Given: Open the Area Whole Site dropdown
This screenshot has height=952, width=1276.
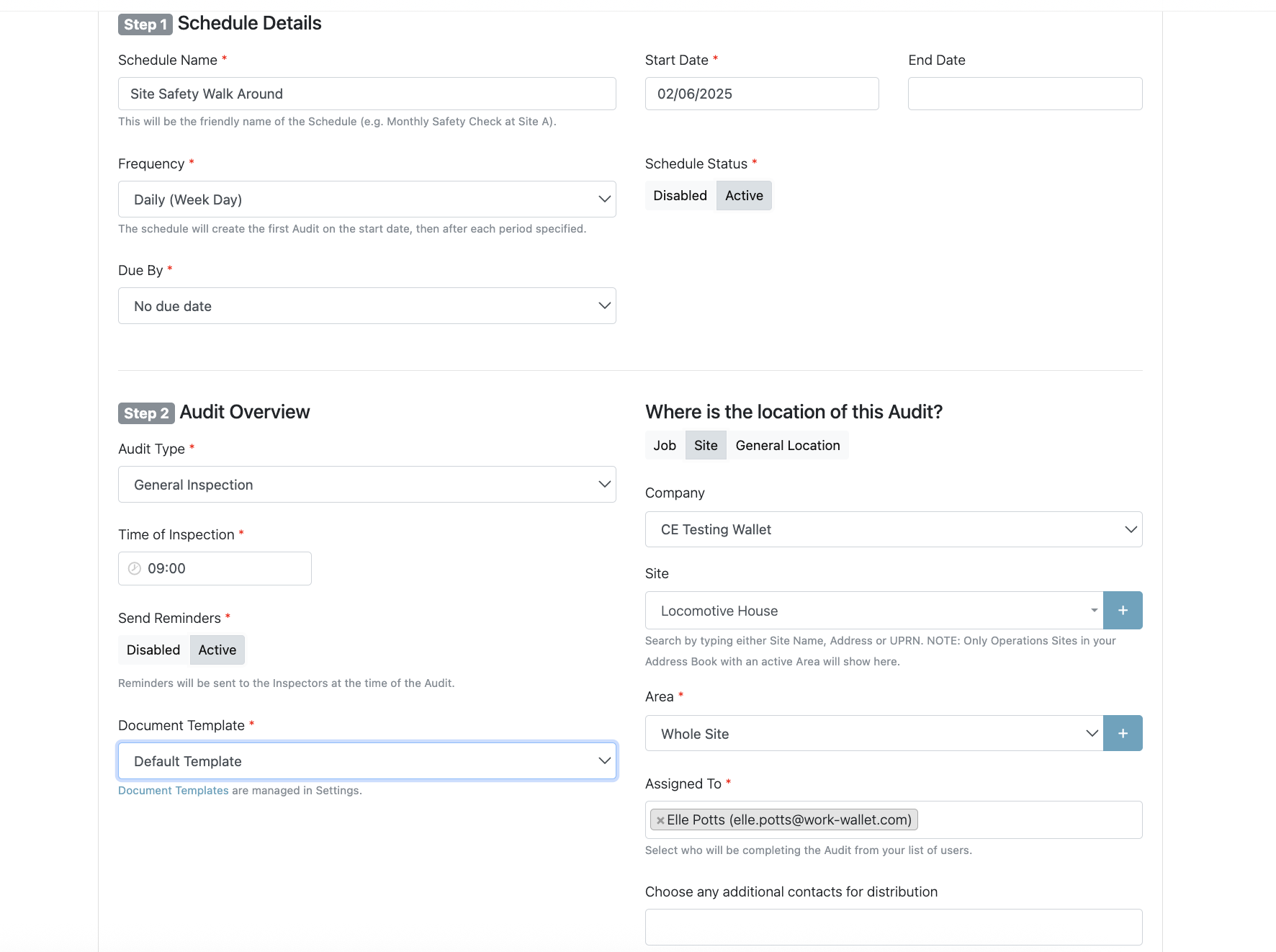Looking at the screenshot, I should tap(874, 733).
